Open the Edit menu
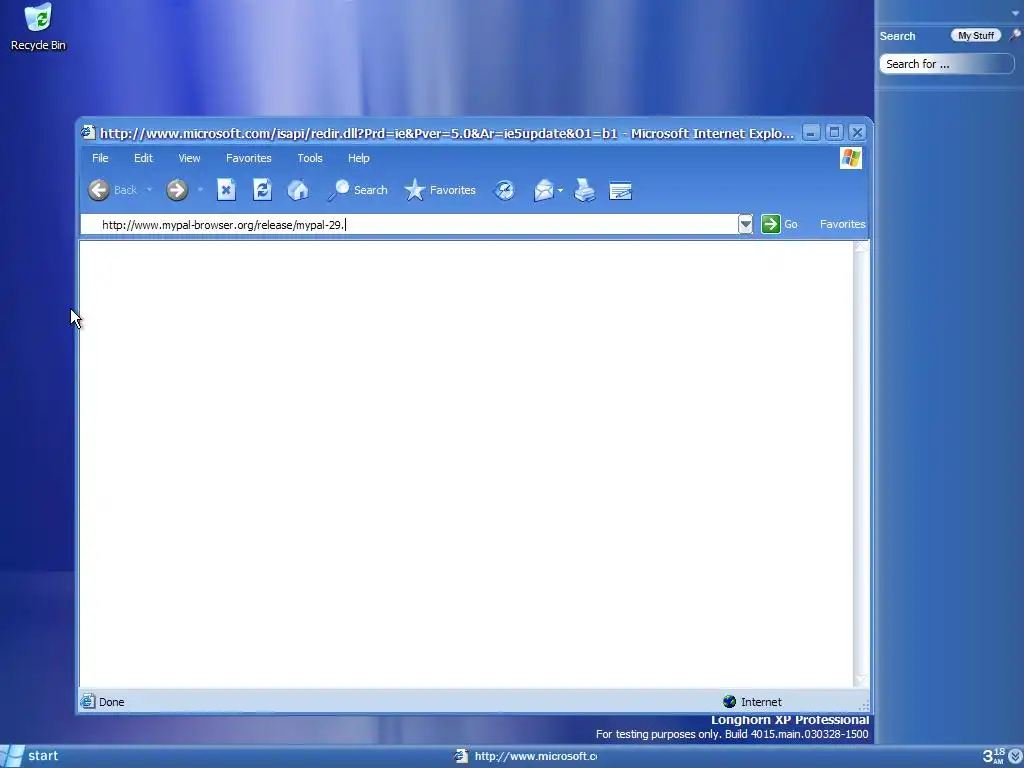This screenshot has height=768, width=1024. (143, 158)
